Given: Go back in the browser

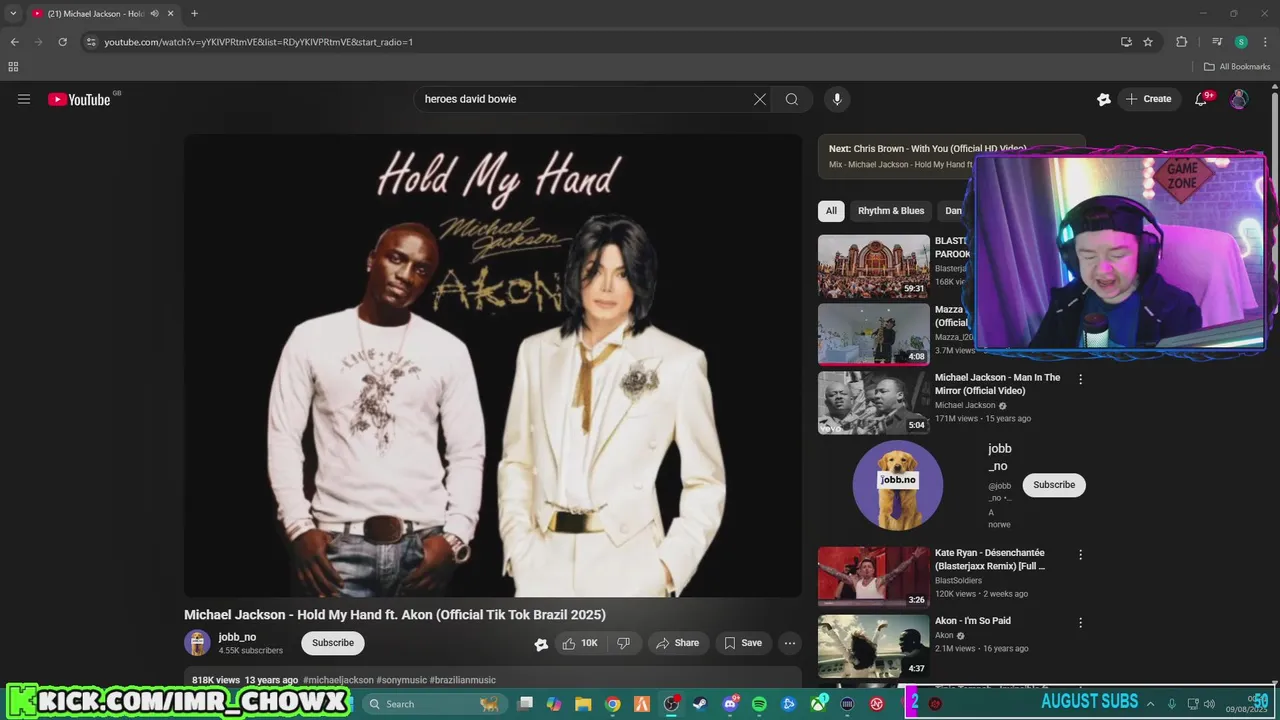Looking at the screenshot, I should click(14, 42).
